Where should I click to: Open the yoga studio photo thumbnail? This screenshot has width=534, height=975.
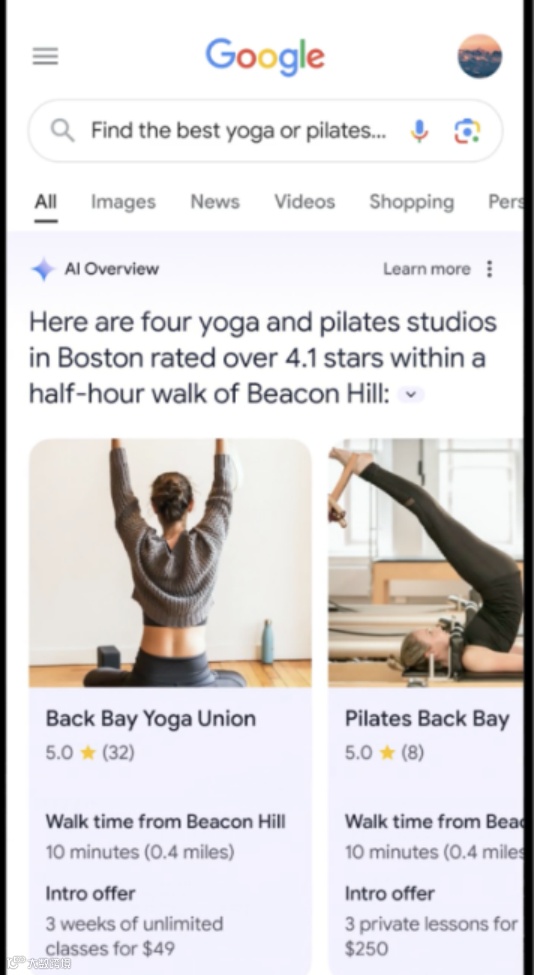170,563
